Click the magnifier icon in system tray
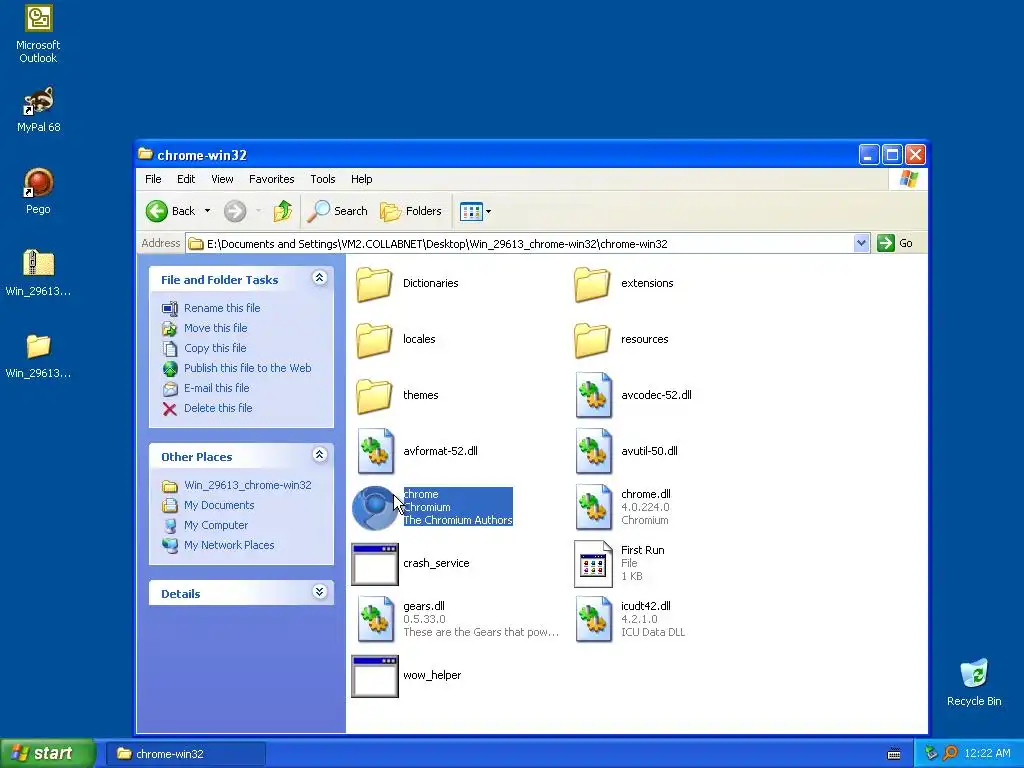The image size is (1024, 768). [950, 754]
